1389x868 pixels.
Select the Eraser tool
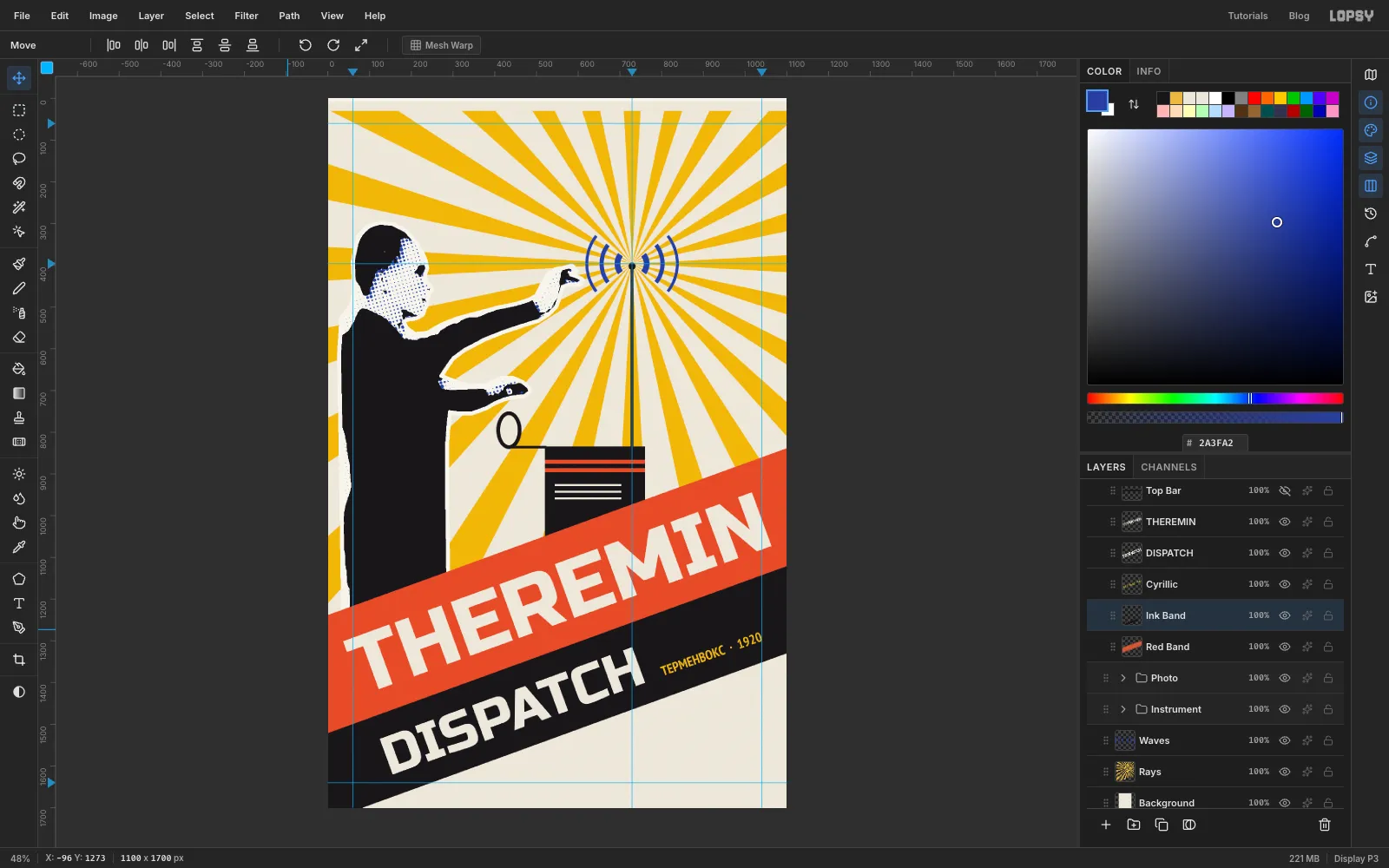19,338
